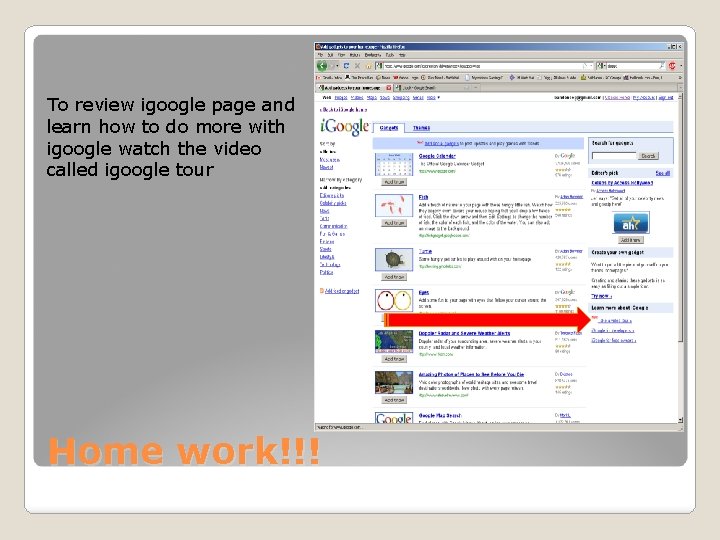Click the Images link in Google top bar
The height and width of the screenshot is (540, 720).
tap(341, 98)
